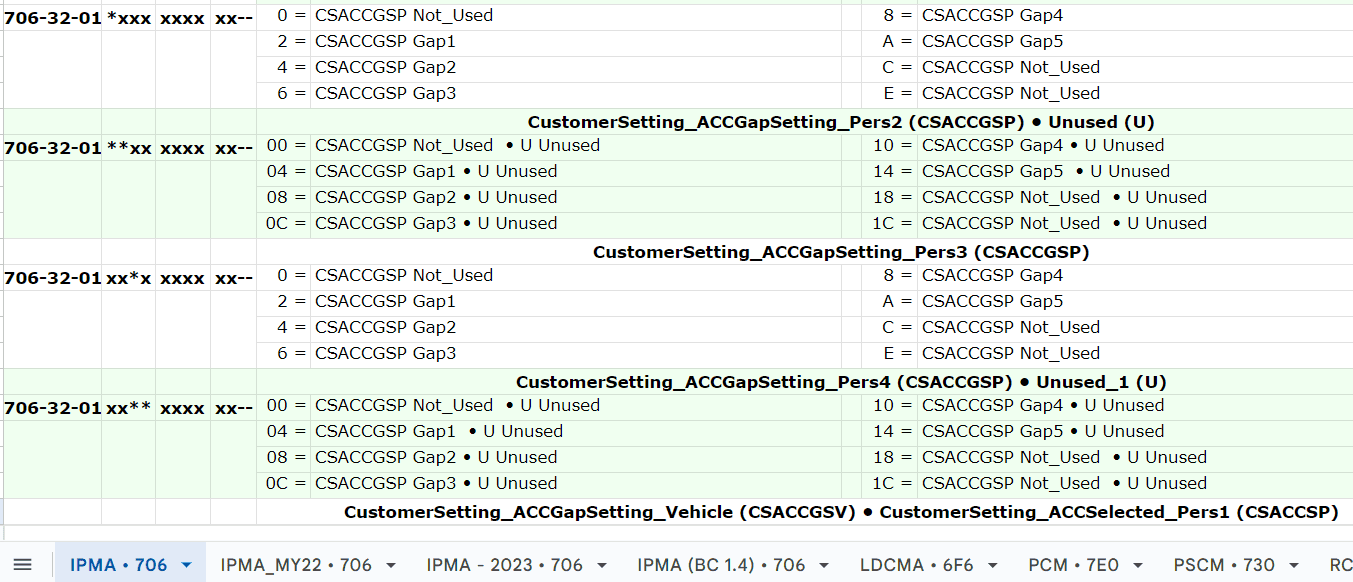
Task: Switch to the IPMA (BC 1.4) • 706 sheet
Action: tap(720, 565)
